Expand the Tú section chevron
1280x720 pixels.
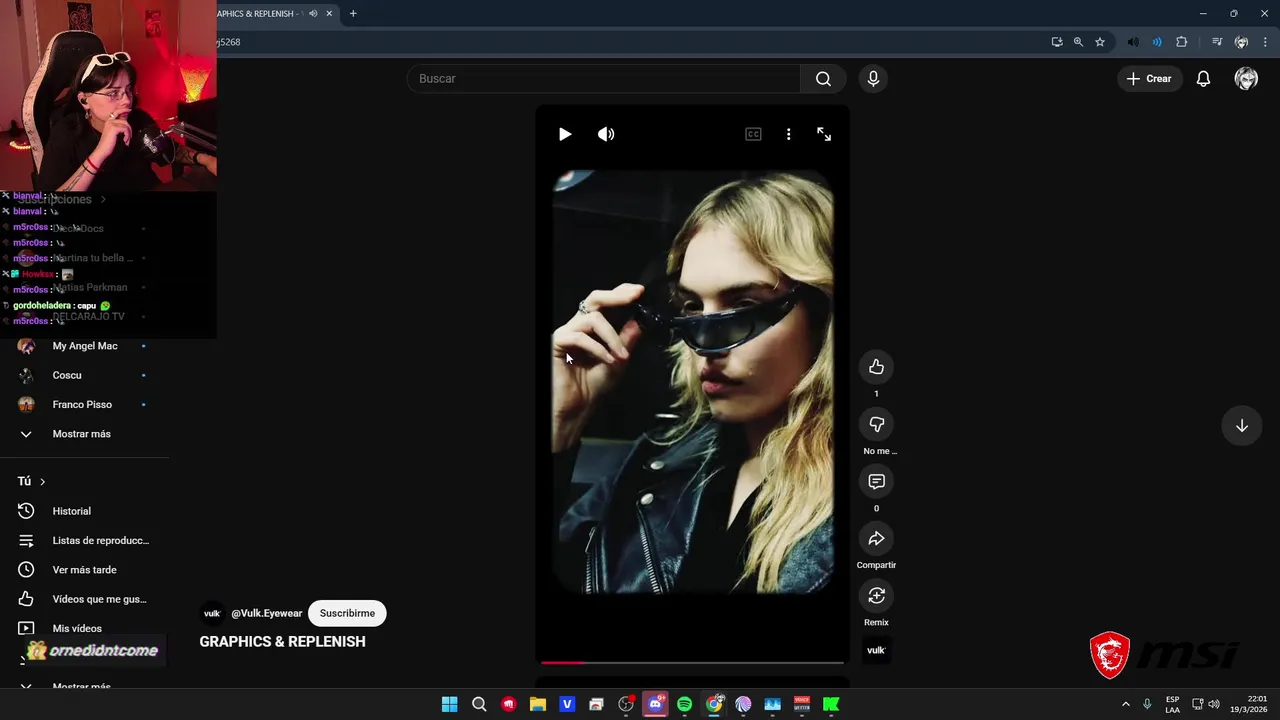click(x=42, y=482)
